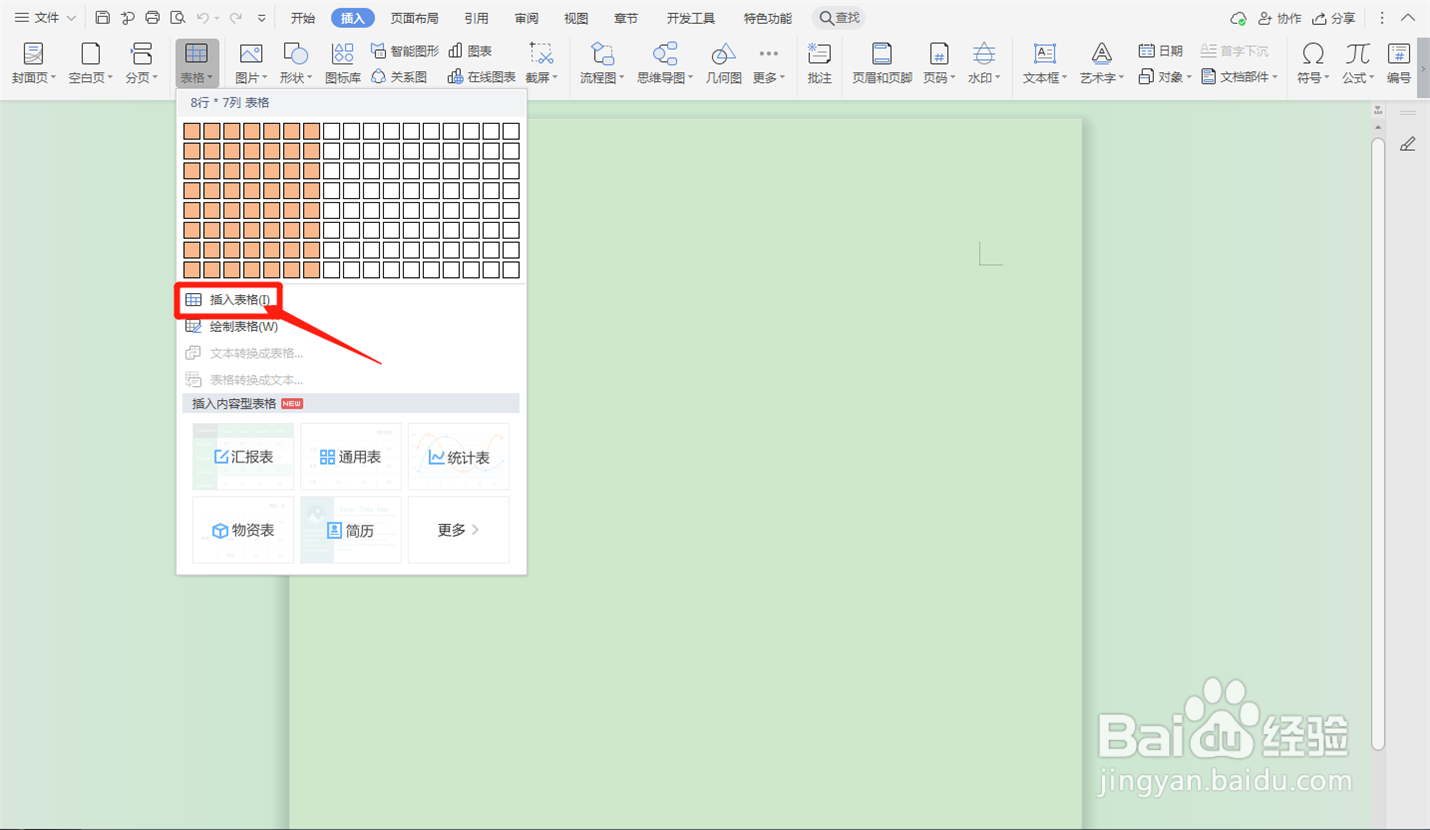Select the 物资表 template
This screenshot has width=1430, height=830.
[243, 530]
